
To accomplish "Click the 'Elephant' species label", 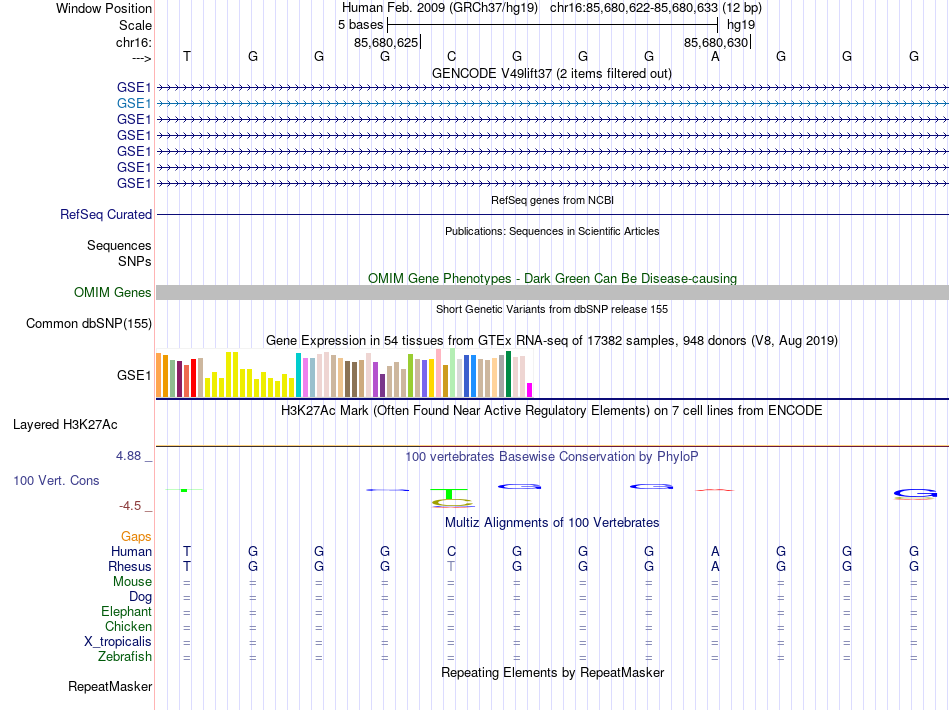I will [x=127, y=611].
